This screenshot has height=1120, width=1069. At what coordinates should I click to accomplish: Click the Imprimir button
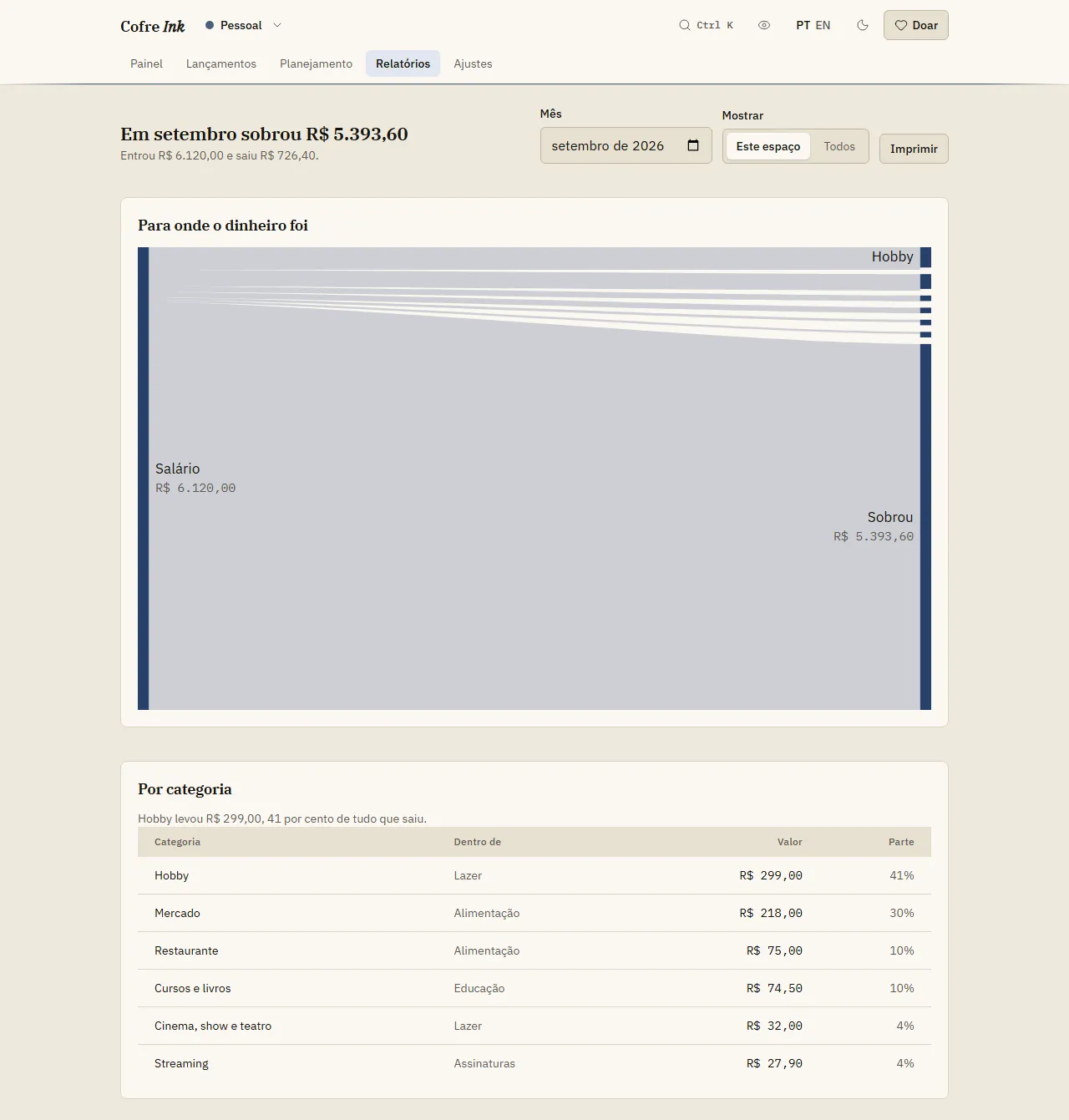pyautogui.click(x=914, y=149)
